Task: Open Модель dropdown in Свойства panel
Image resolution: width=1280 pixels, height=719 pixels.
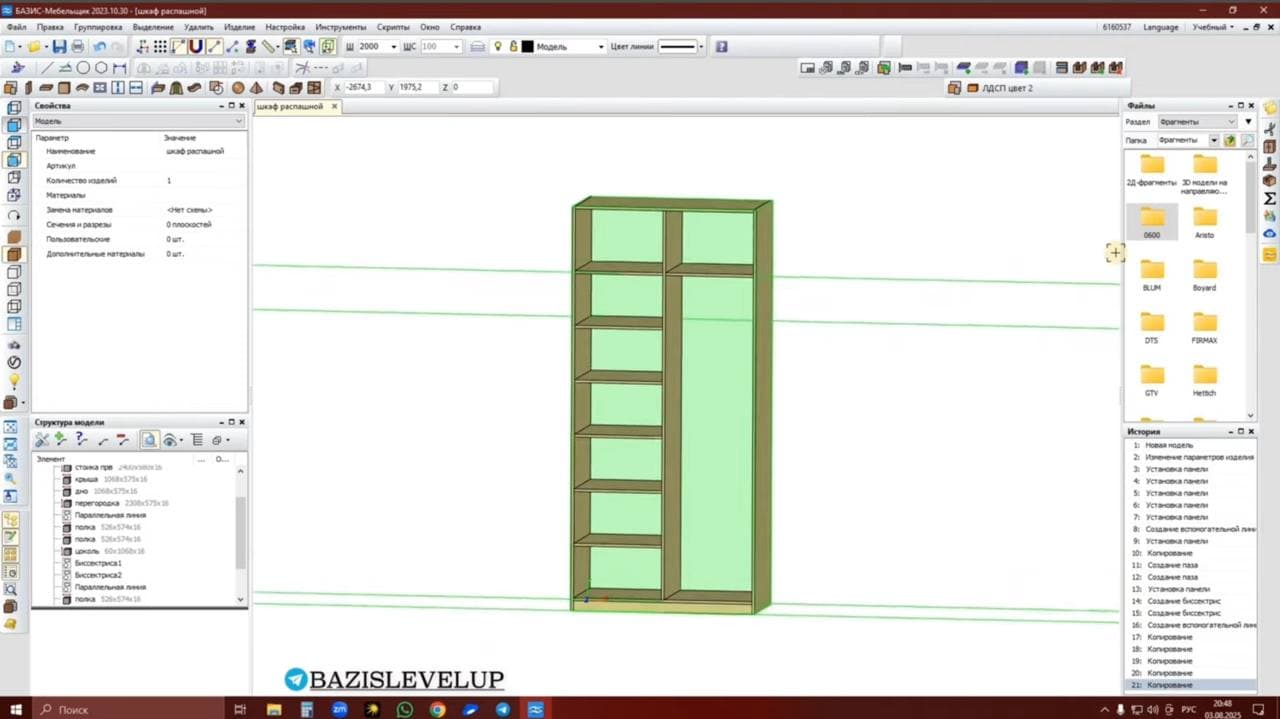Action: [x=139, y=121]
